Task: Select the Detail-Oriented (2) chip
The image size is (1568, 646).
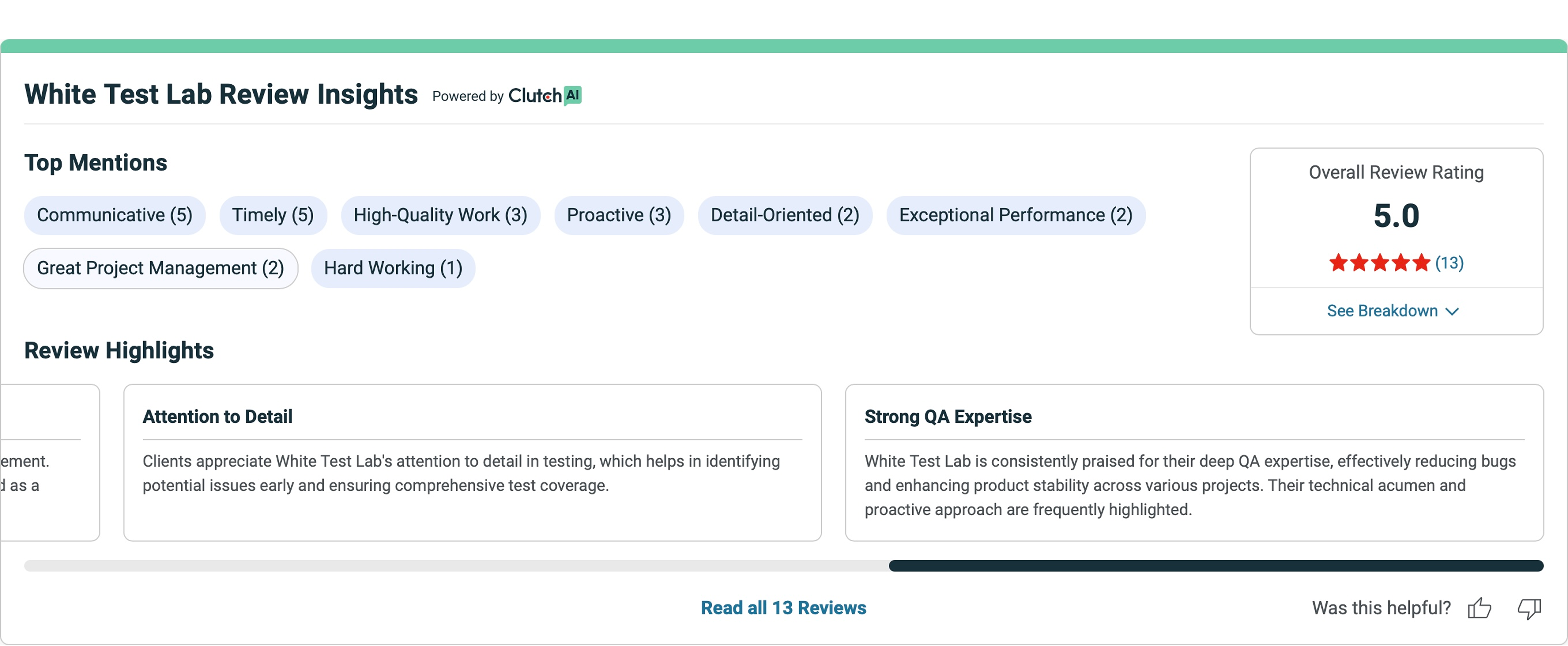Action: click(x=785, y=215)
